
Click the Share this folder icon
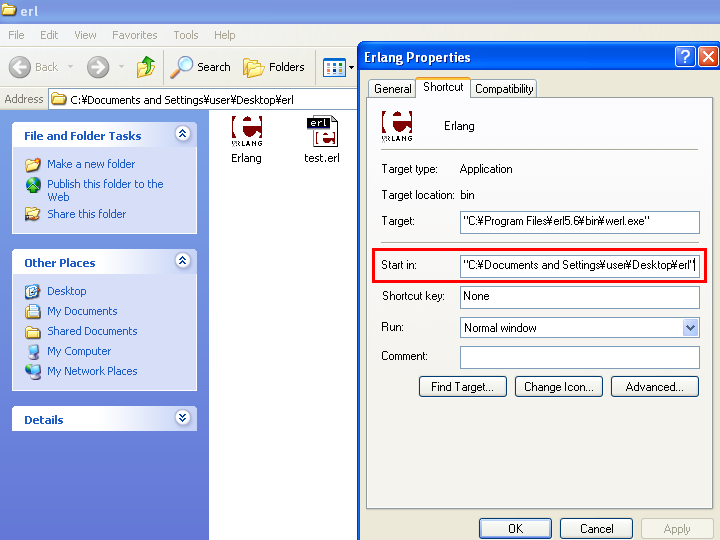point(33,214)
